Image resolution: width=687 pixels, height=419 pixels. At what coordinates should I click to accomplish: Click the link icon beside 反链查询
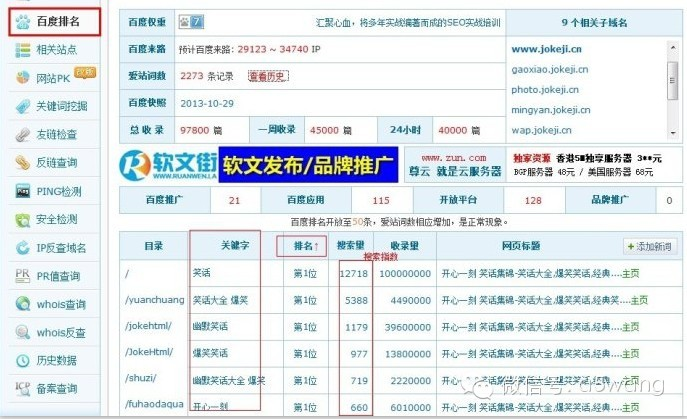click(23, 163)
